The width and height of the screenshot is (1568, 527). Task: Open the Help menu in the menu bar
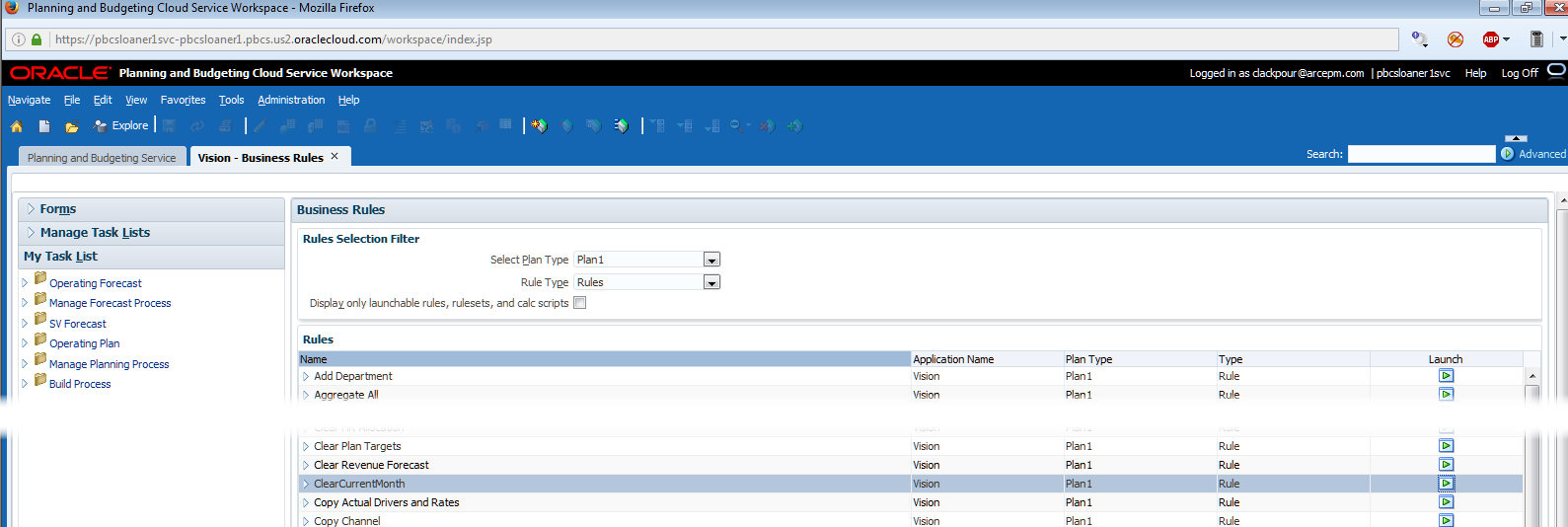(x=348, y=100)
